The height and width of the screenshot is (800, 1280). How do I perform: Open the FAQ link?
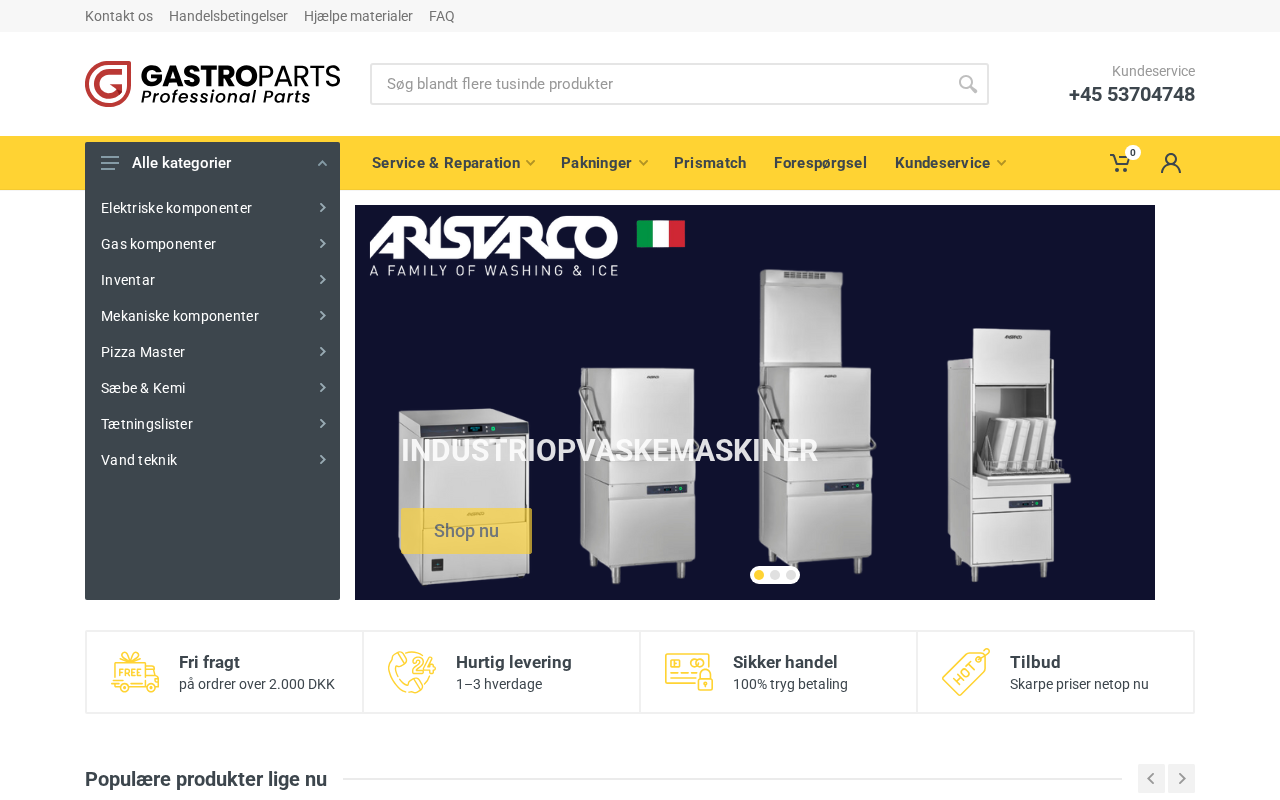442,16
